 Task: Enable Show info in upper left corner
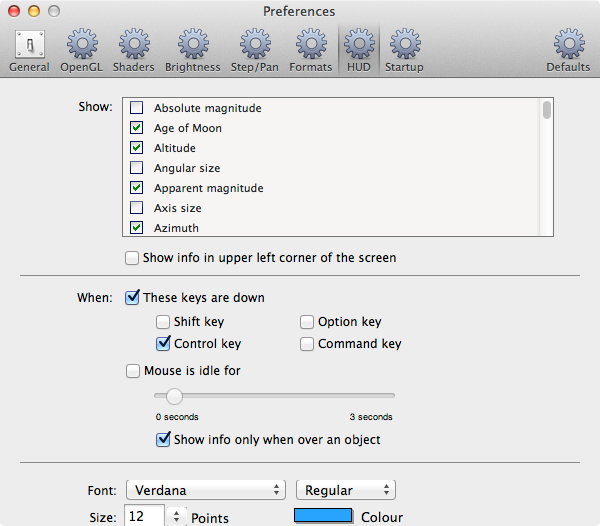(132, 258)
